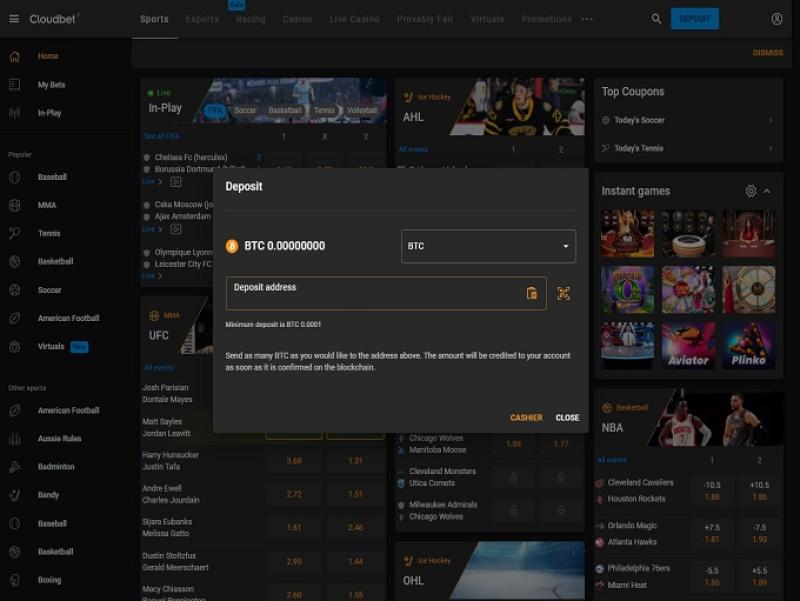The image size is (800, 601).
Task: Switch to the Esports tab
Action: pos(202,19)
